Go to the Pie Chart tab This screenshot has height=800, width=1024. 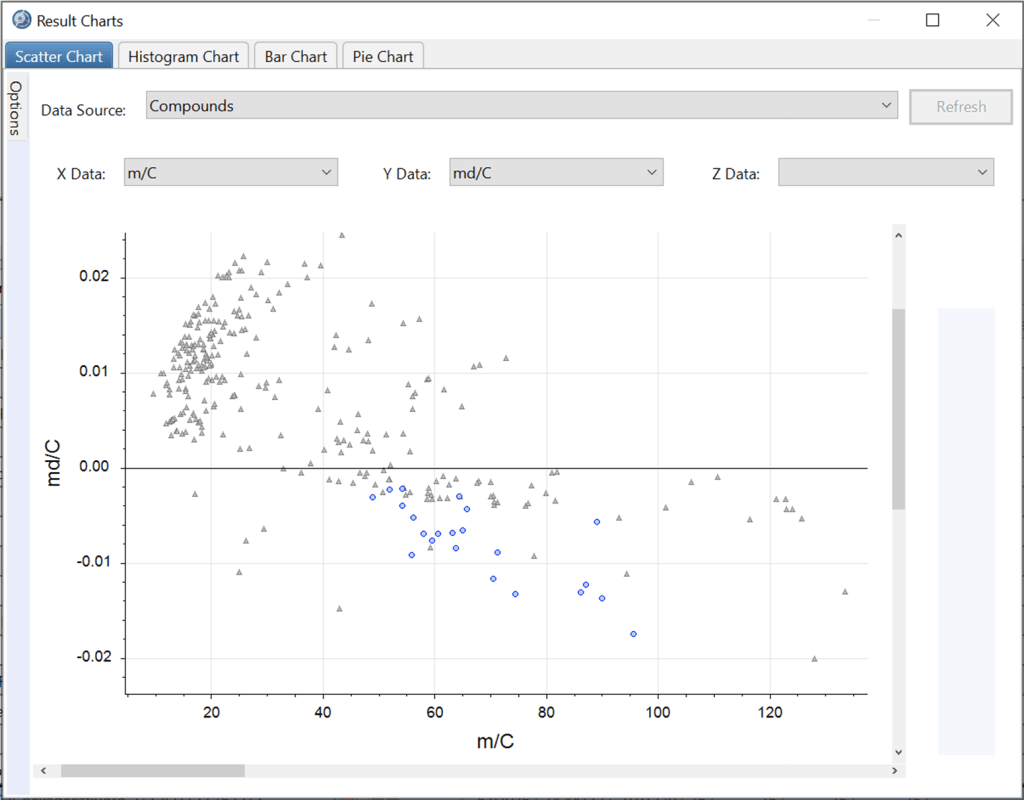383,56
